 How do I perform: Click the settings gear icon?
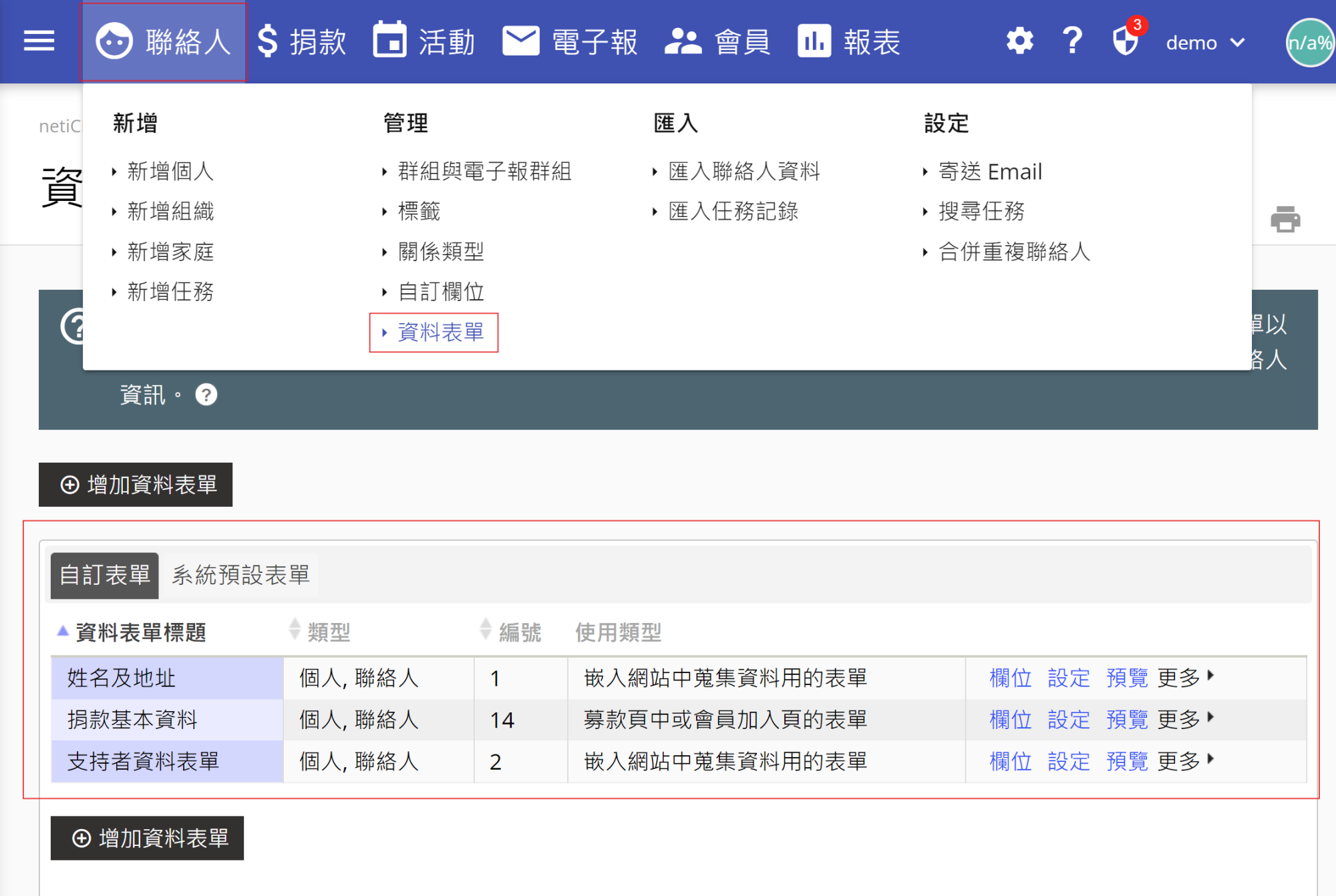pyautogui.click(x=1019, y=41)
